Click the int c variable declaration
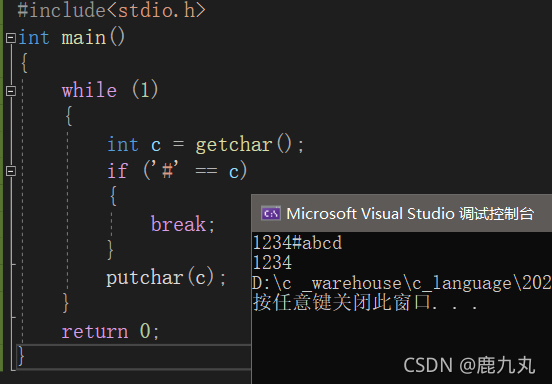 pyautogui.click(x=134, y=145)
